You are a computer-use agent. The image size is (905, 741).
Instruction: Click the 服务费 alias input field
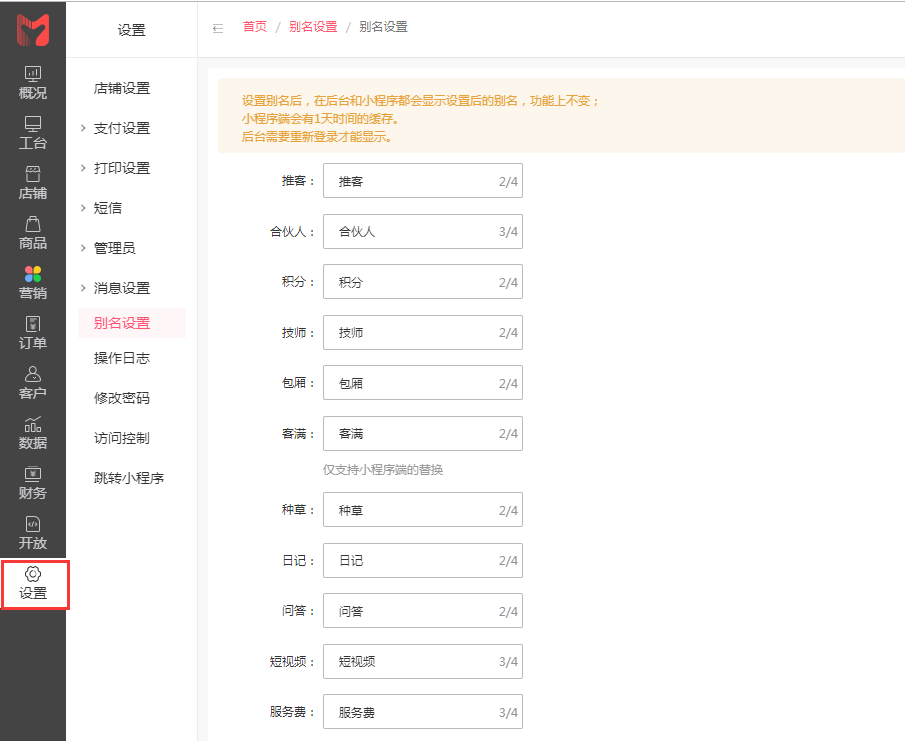(422, 712)
